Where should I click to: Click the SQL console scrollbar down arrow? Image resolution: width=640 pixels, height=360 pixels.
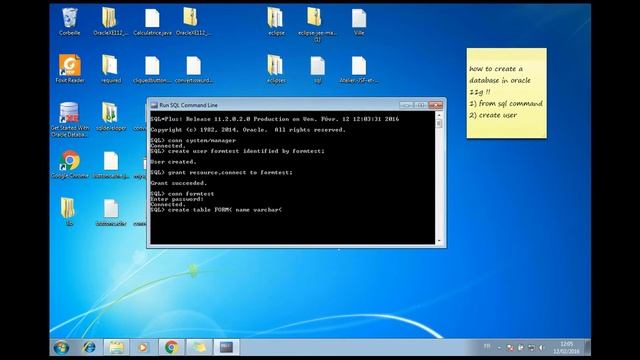(x=439, y=241)
